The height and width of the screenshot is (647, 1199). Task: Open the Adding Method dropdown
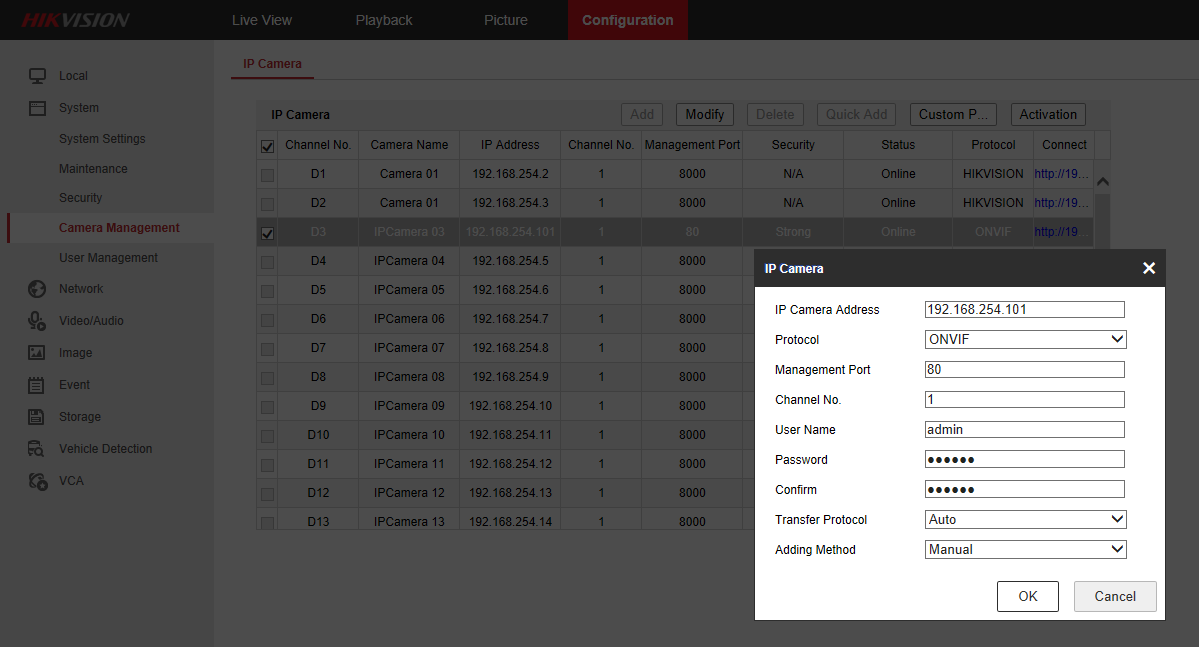tap(1025, 550)
